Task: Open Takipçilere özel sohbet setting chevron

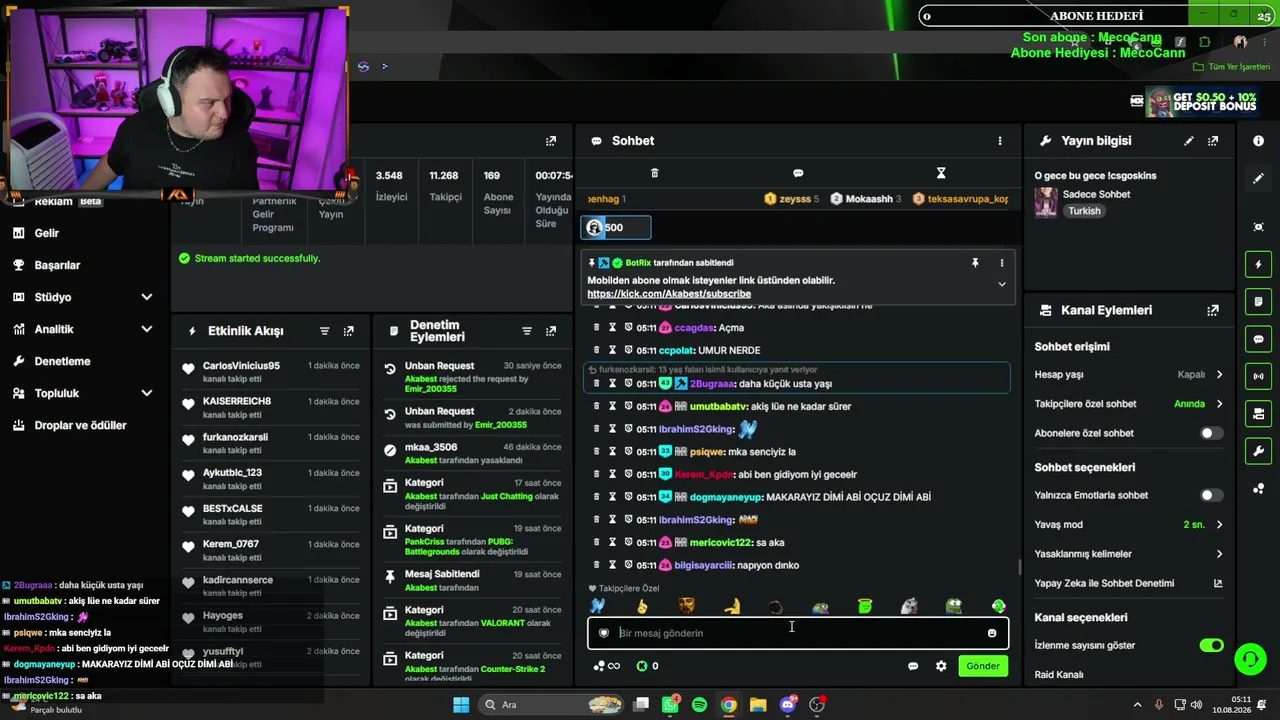Action: [x=1219, y=404]
